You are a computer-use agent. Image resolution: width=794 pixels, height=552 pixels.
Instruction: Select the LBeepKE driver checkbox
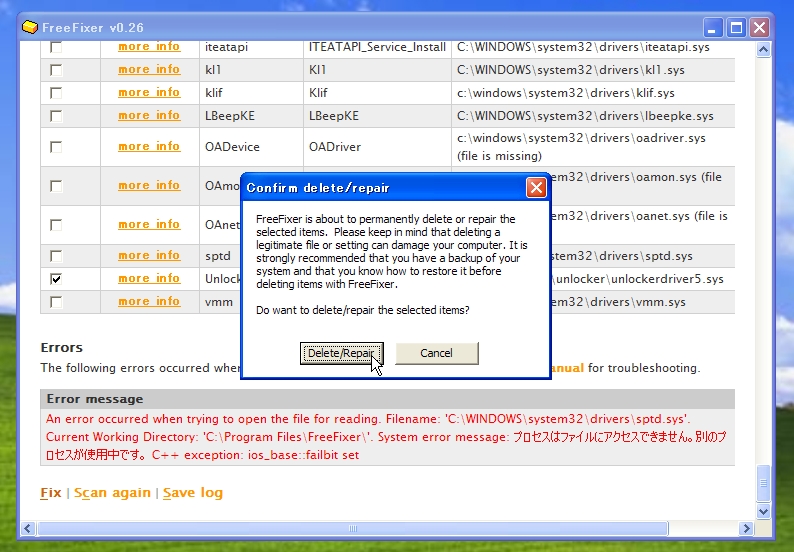tap(56, 116)
